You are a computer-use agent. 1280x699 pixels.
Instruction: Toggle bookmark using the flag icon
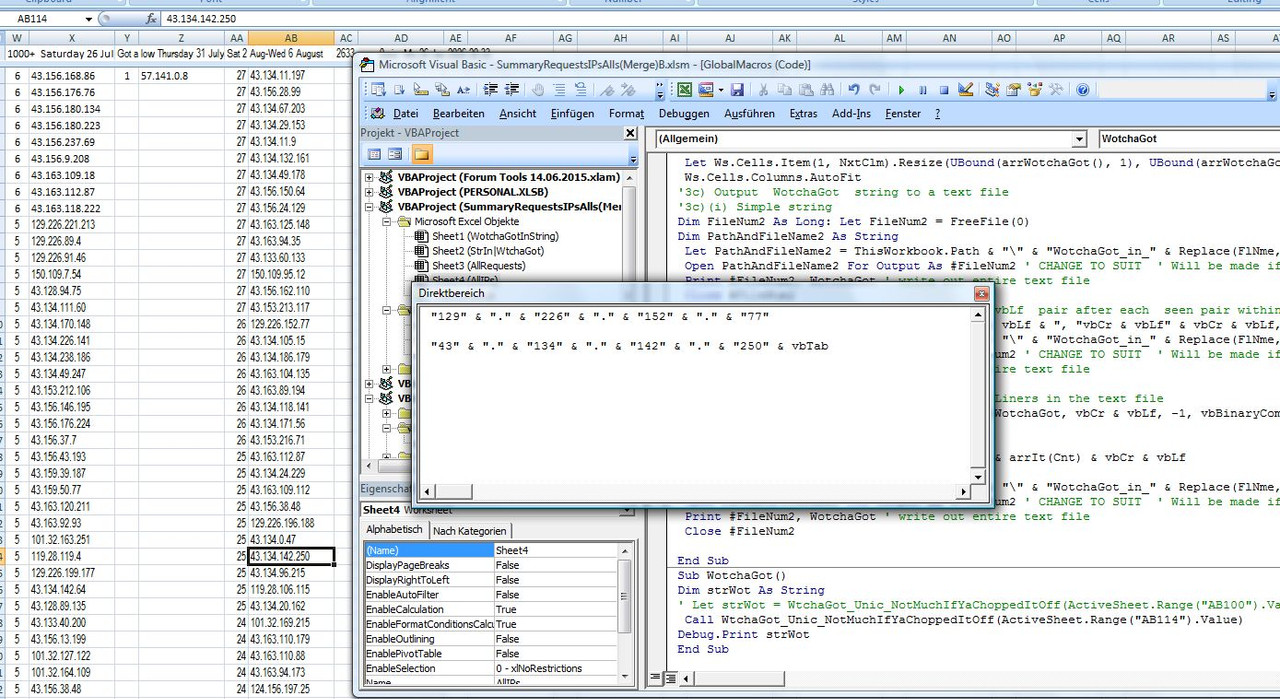(607, 90)
